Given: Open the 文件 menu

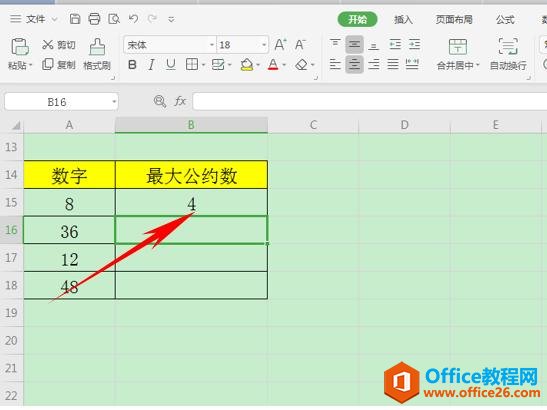Looking at the screenshot, I should [x=36, y=19].
